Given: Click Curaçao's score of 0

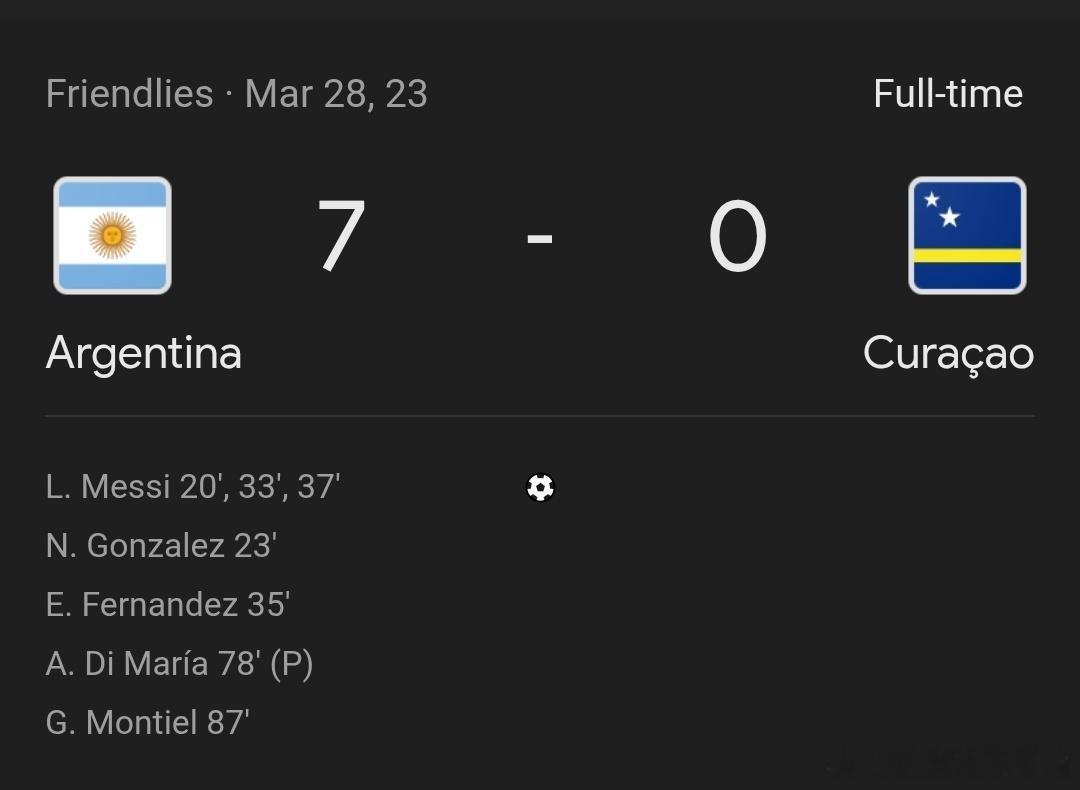Looking at the screenshot, I should point(738,237).
